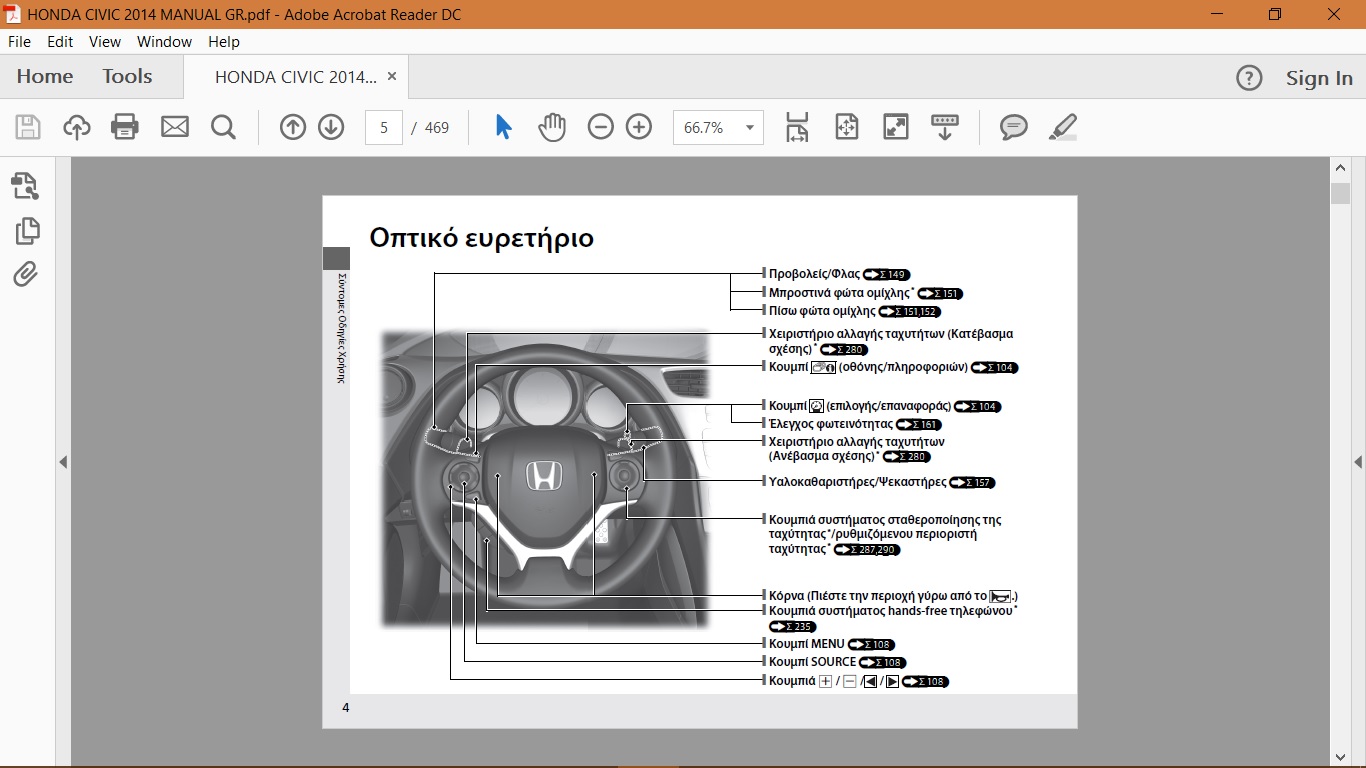
Task: Click the Save file icon
Action: [x=27, y=127]
